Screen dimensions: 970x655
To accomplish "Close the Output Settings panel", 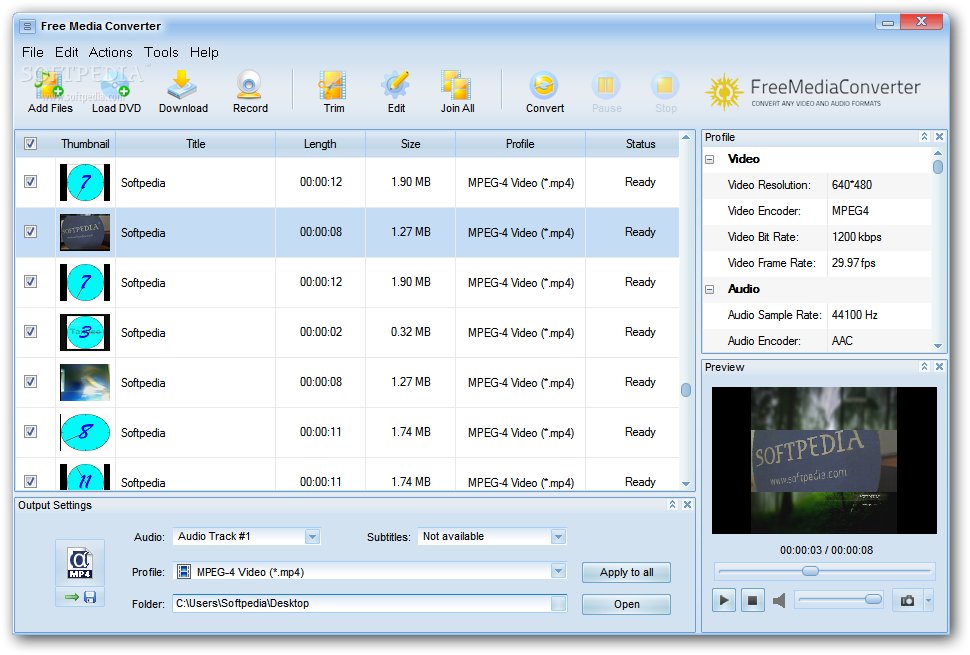I will [x=687, y=505].
